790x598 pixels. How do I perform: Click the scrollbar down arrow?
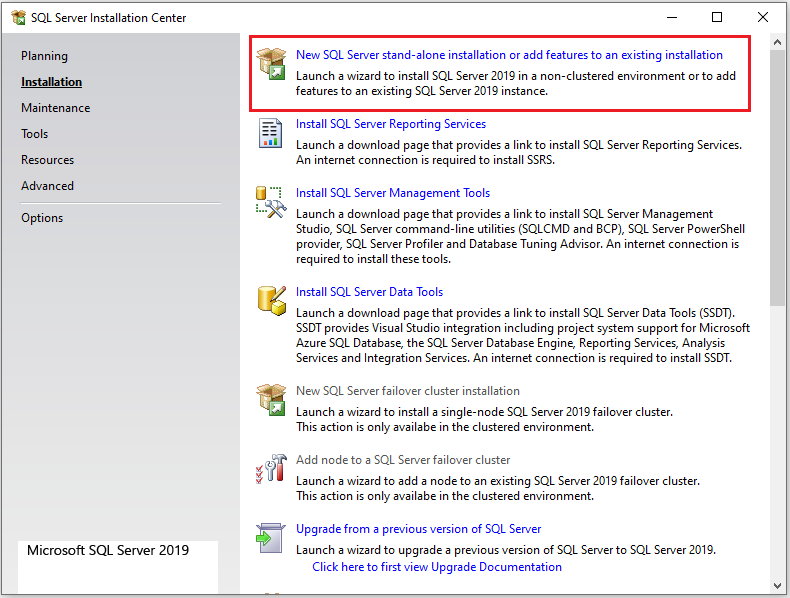[x=779, y=584]
